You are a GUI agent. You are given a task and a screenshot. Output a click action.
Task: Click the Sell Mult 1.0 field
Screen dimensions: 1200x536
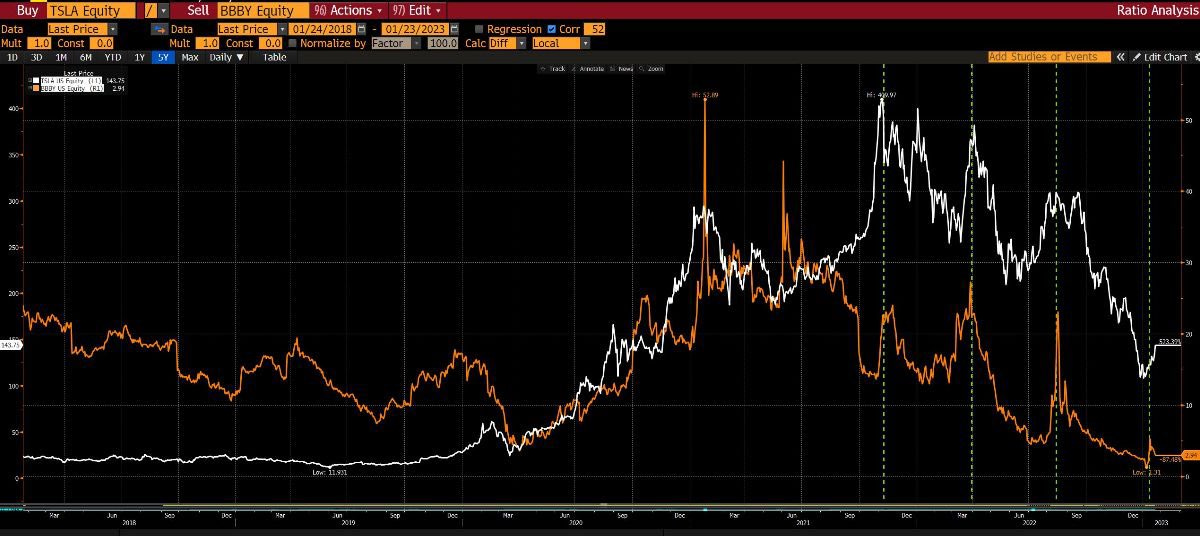tap(208, 43)
